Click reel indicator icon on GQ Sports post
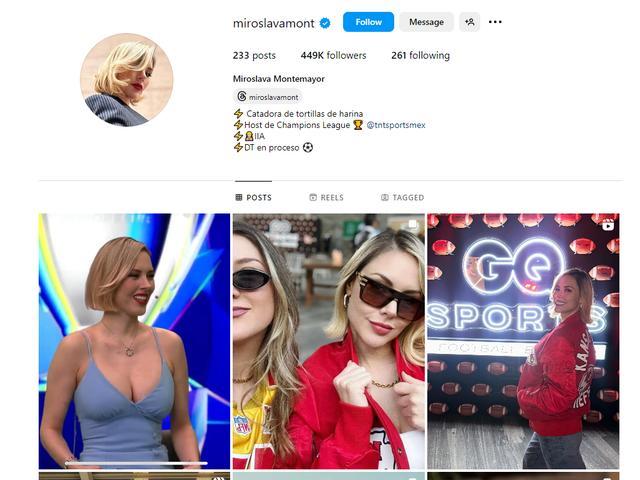Screen dimensions: 640x480 [x=608, y=225]
